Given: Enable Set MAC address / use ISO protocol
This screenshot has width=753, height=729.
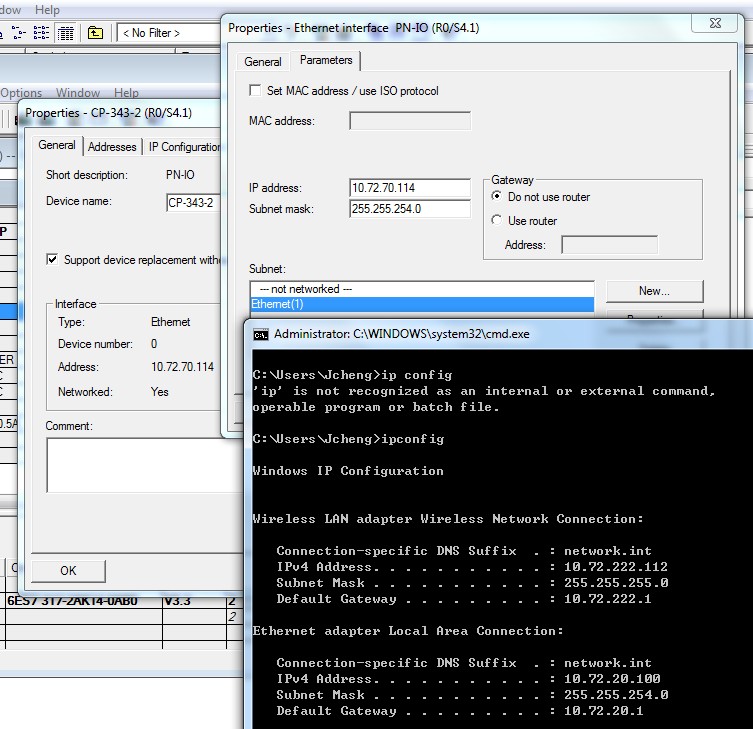Looking at the screenshot, I should [256, 91].
